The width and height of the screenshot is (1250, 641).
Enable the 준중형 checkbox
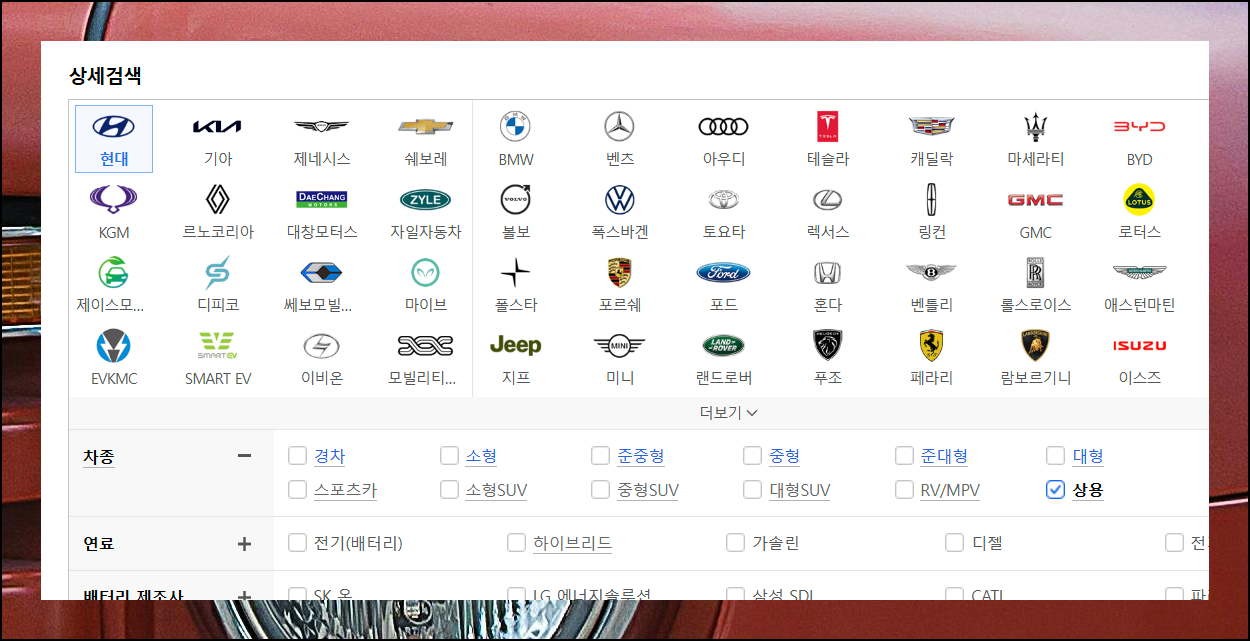pyautogui.click(x=600, y=456)
